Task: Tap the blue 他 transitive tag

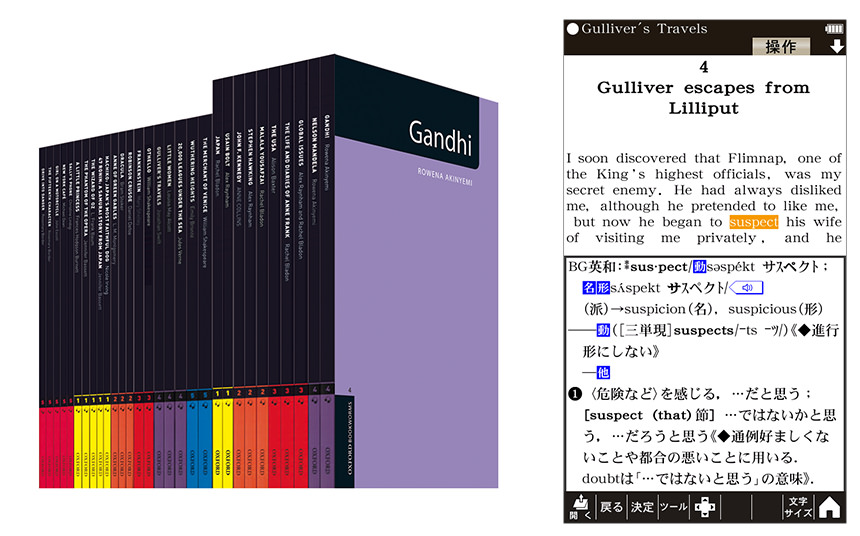Action: [x=603, y=373]
